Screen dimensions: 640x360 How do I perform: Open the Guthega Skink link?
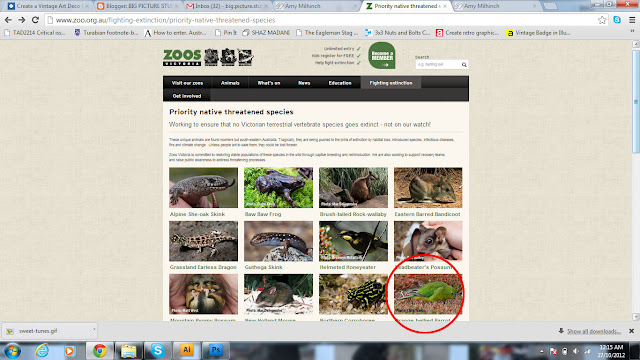click(263, 267)
